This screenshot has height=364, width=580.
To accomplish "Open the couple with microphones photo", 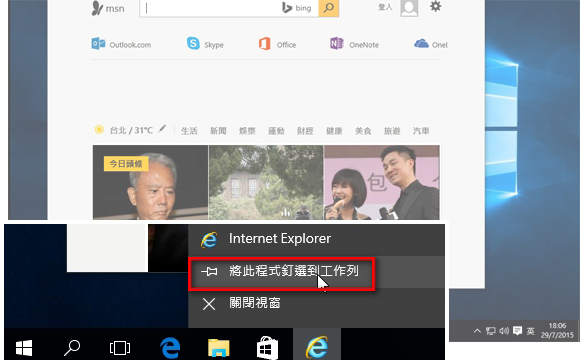I will 382,182.
